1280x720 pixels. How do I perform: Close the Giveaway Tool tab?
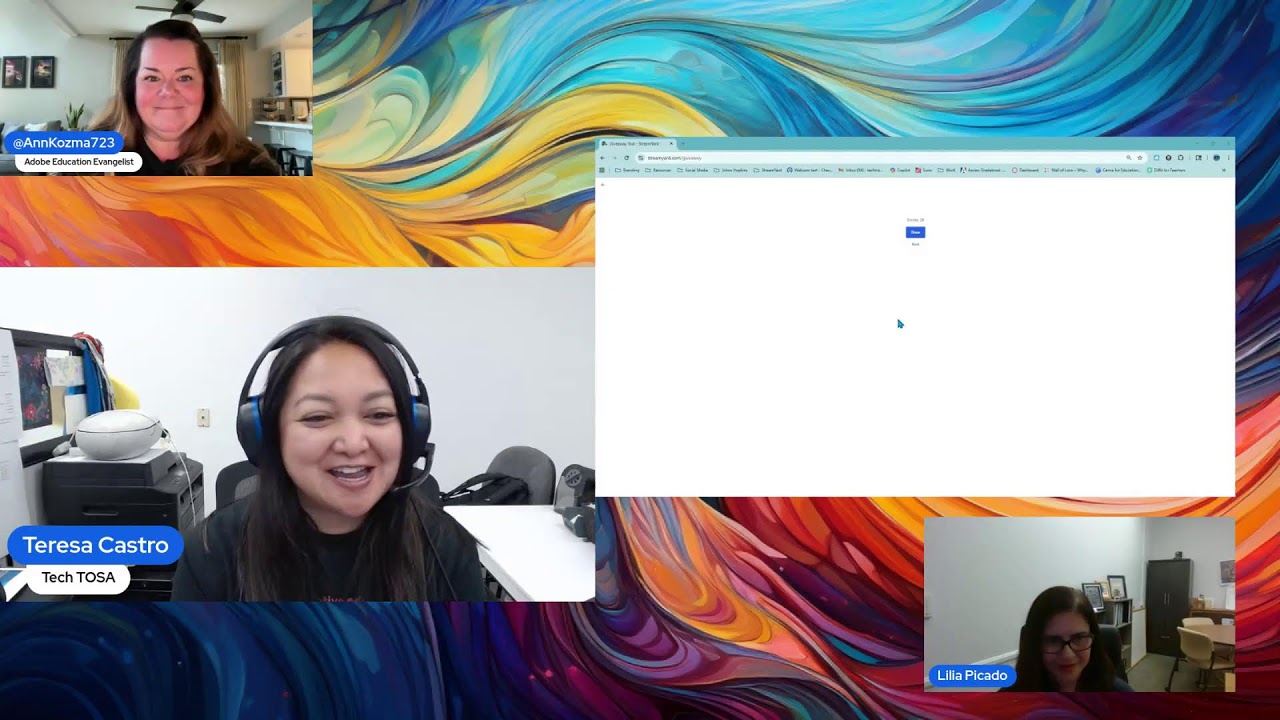pyautogui.click(x=671, y=143)
